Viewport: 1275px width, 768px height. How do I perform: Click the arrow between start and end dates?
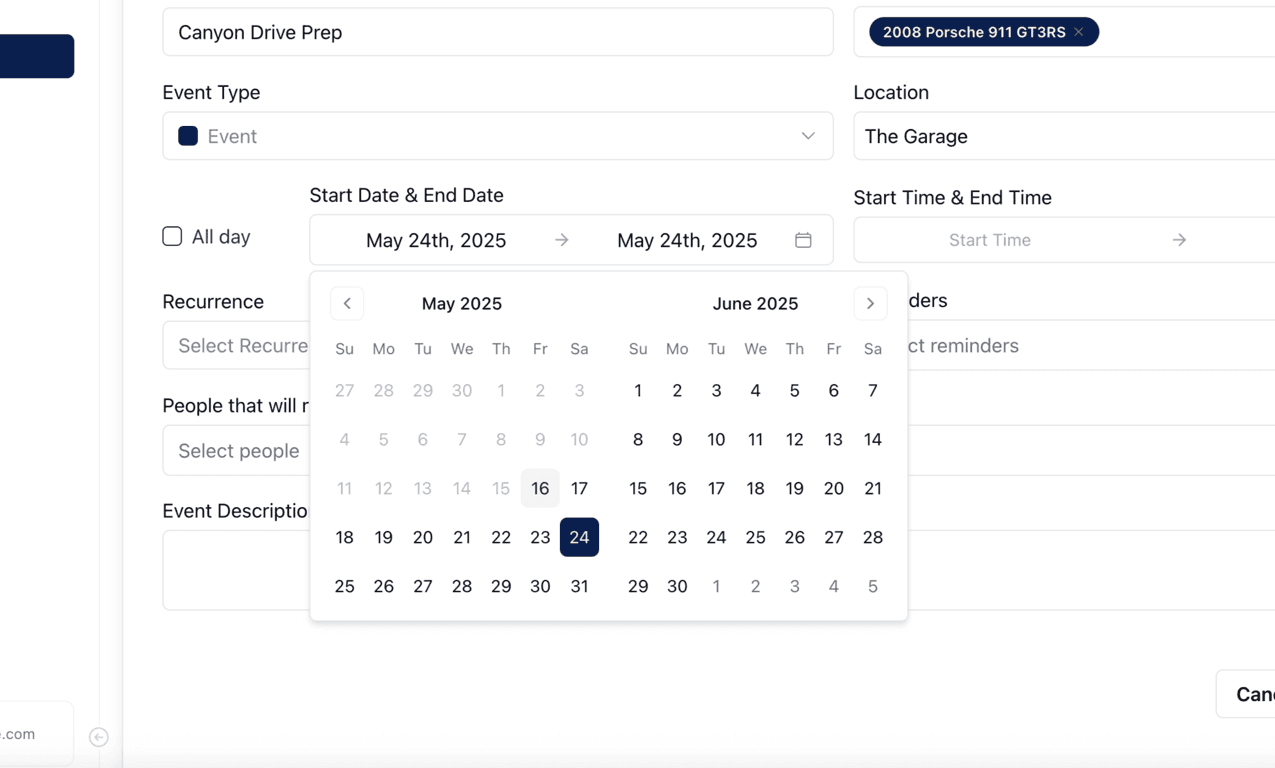coord(562,240)
